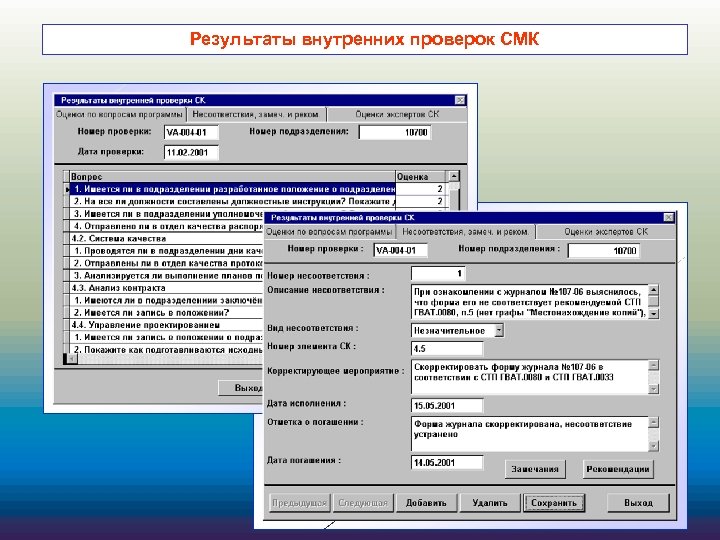Viewport: 720px width, 540px height.
Task: Select the 4.4. Управление проектированием row
Action: (167, 325)
